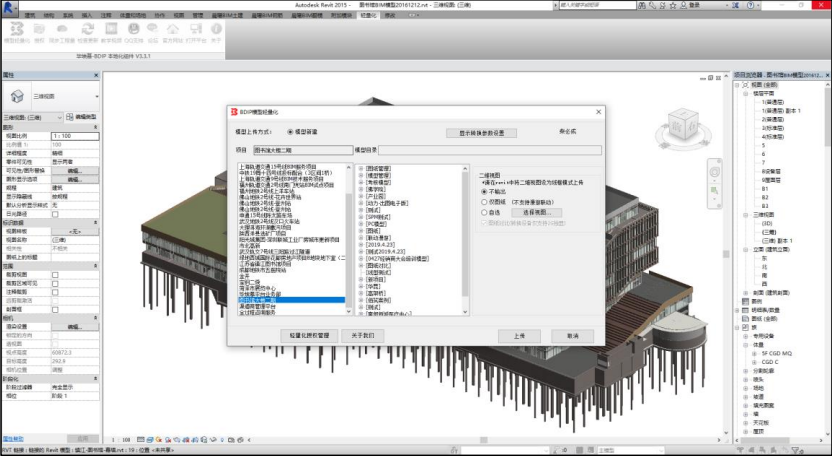This screenshot has height=456, width=832.
Task: Open the 体量和场地 ribbon tab
Action: point(133,15)
